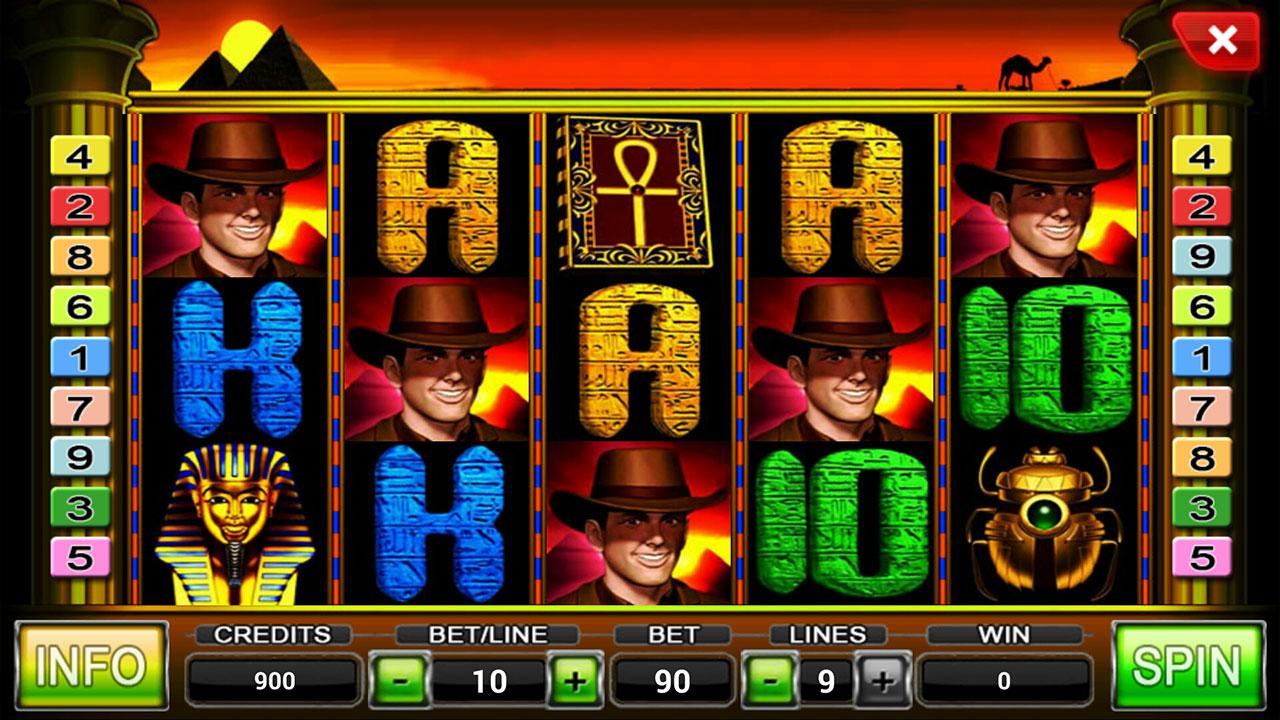
Task: Reduce number of lines with minus
Action: 769,681
